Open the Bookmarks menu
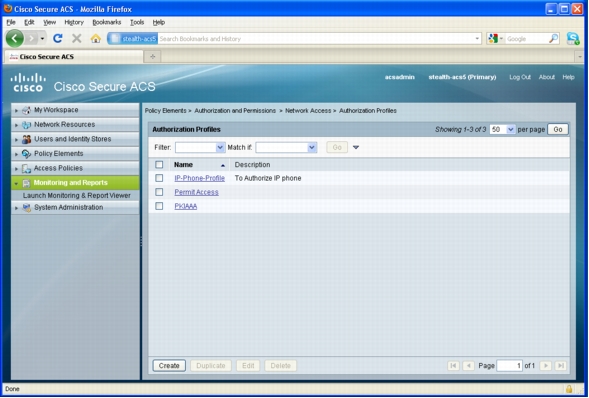The width and height of the screenshot is (589, 398). point(107,22)
